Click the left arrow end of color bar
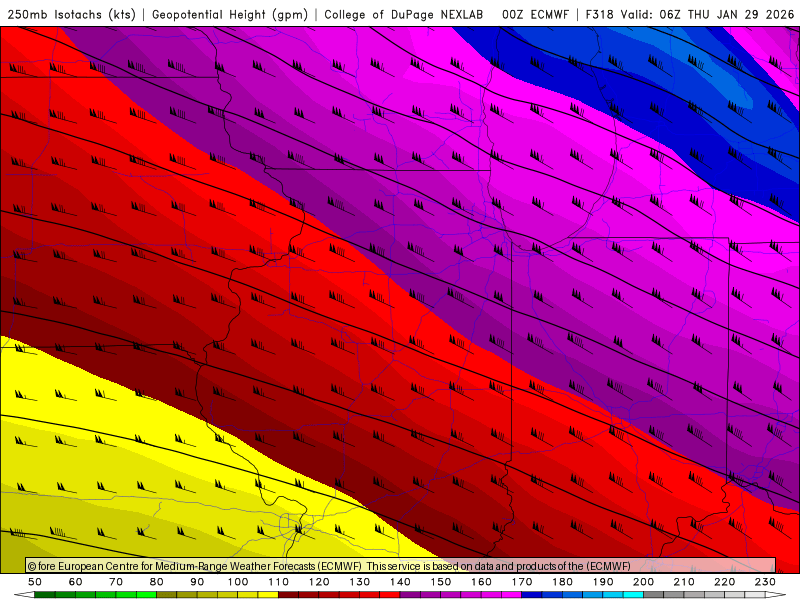The height and width of the screenshot is (600, 800). pos(24,595)
